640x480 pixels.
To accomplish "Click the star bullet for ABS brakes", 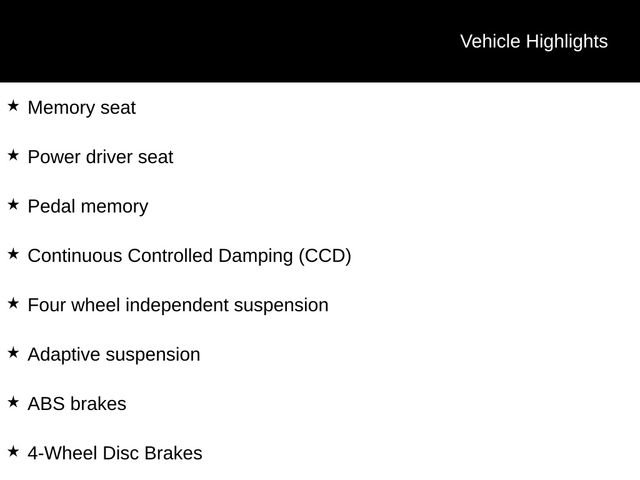I will 13,402.
